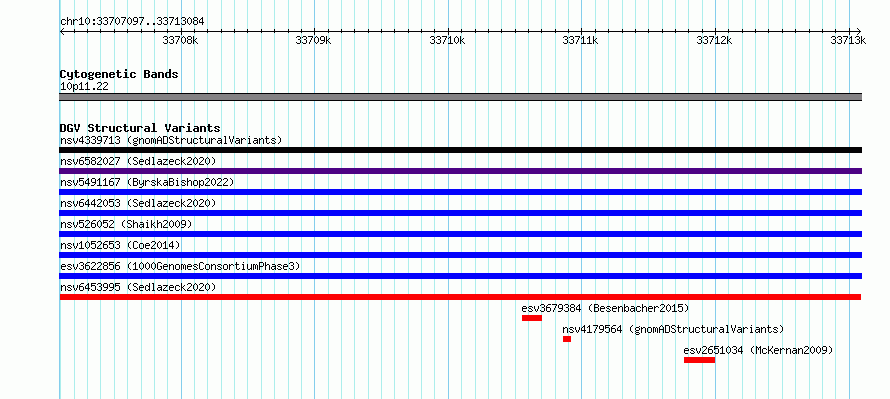Click the DGV Structural Variants track title
The height and width of the screenshot is (399, 890).
(140, 128)
